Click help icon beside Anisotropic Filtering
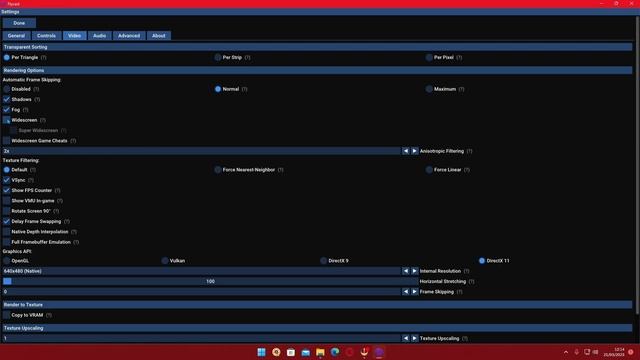Screen dimensions: 640x360 469,151
